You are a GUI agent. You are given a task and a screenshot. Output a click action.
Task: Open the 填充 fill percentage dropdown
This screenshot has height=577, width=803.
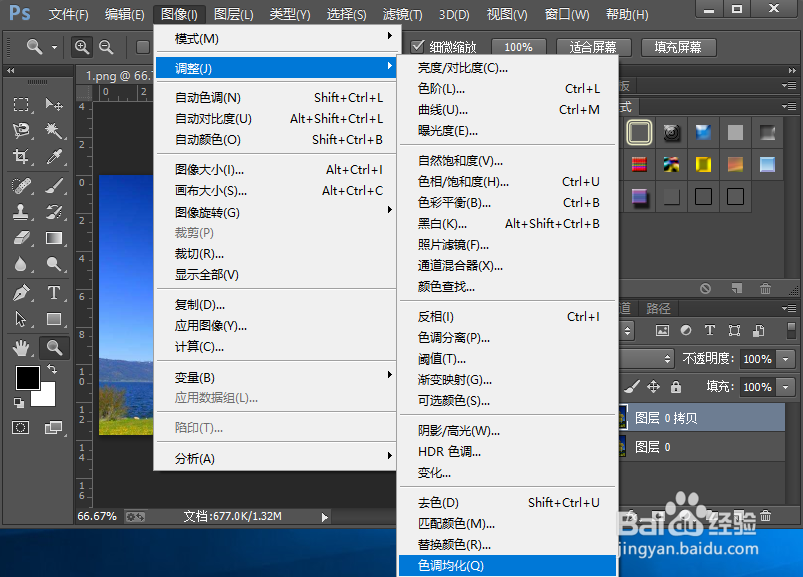click(x=785, y=387)
